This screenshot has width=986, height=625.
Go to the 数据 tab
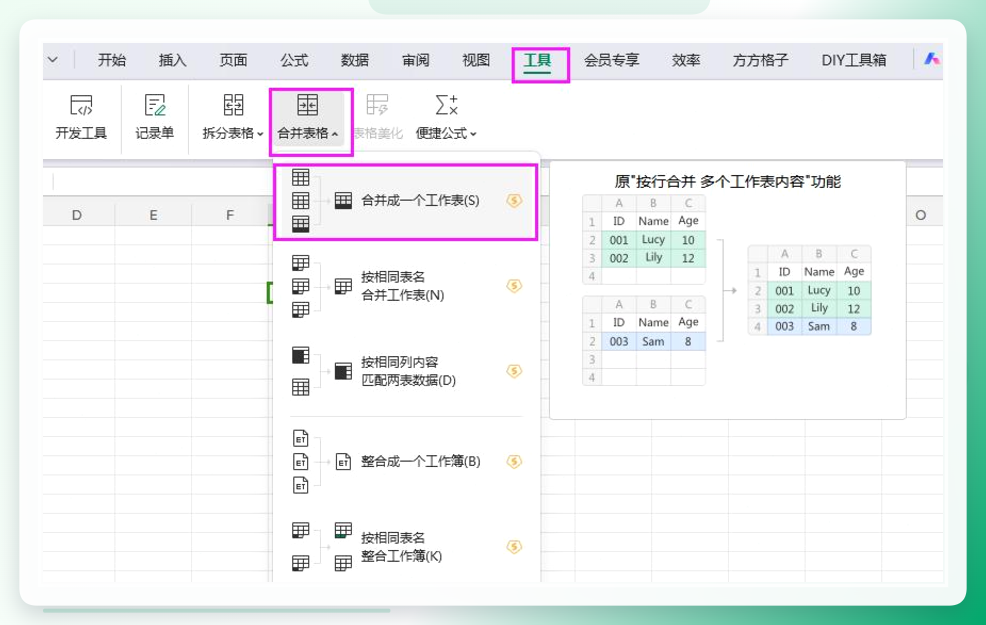click(355, 60)
